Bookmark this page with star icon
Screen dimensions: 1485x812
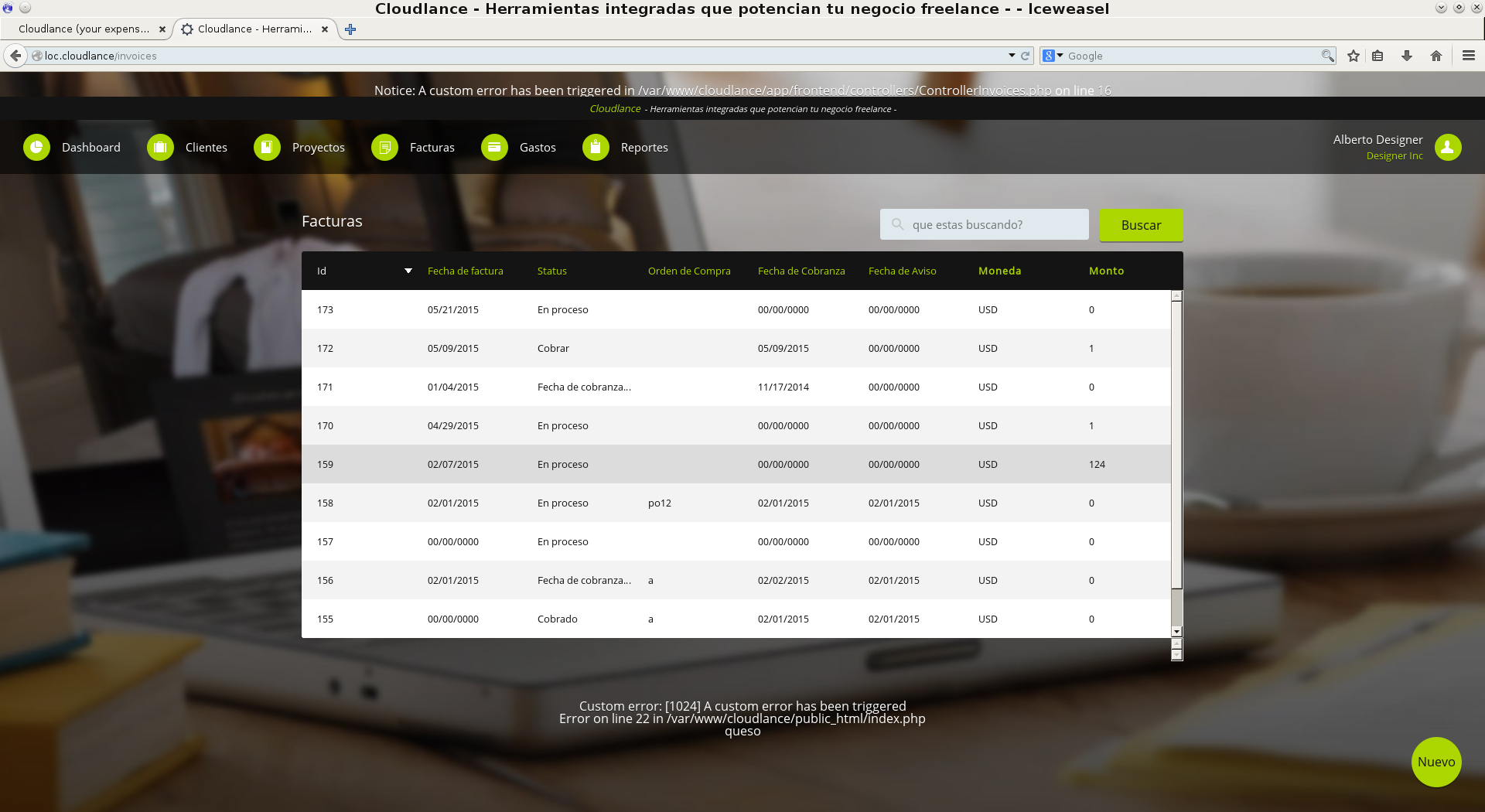(1354, 56)
